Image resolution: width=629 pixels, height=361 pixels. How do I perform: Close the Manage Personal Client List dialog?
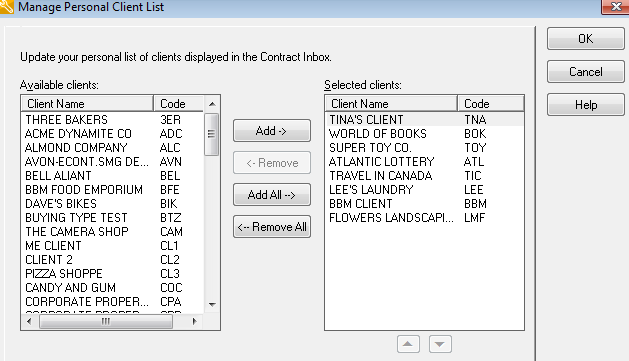pyautogui.click(x=616, y=7)
